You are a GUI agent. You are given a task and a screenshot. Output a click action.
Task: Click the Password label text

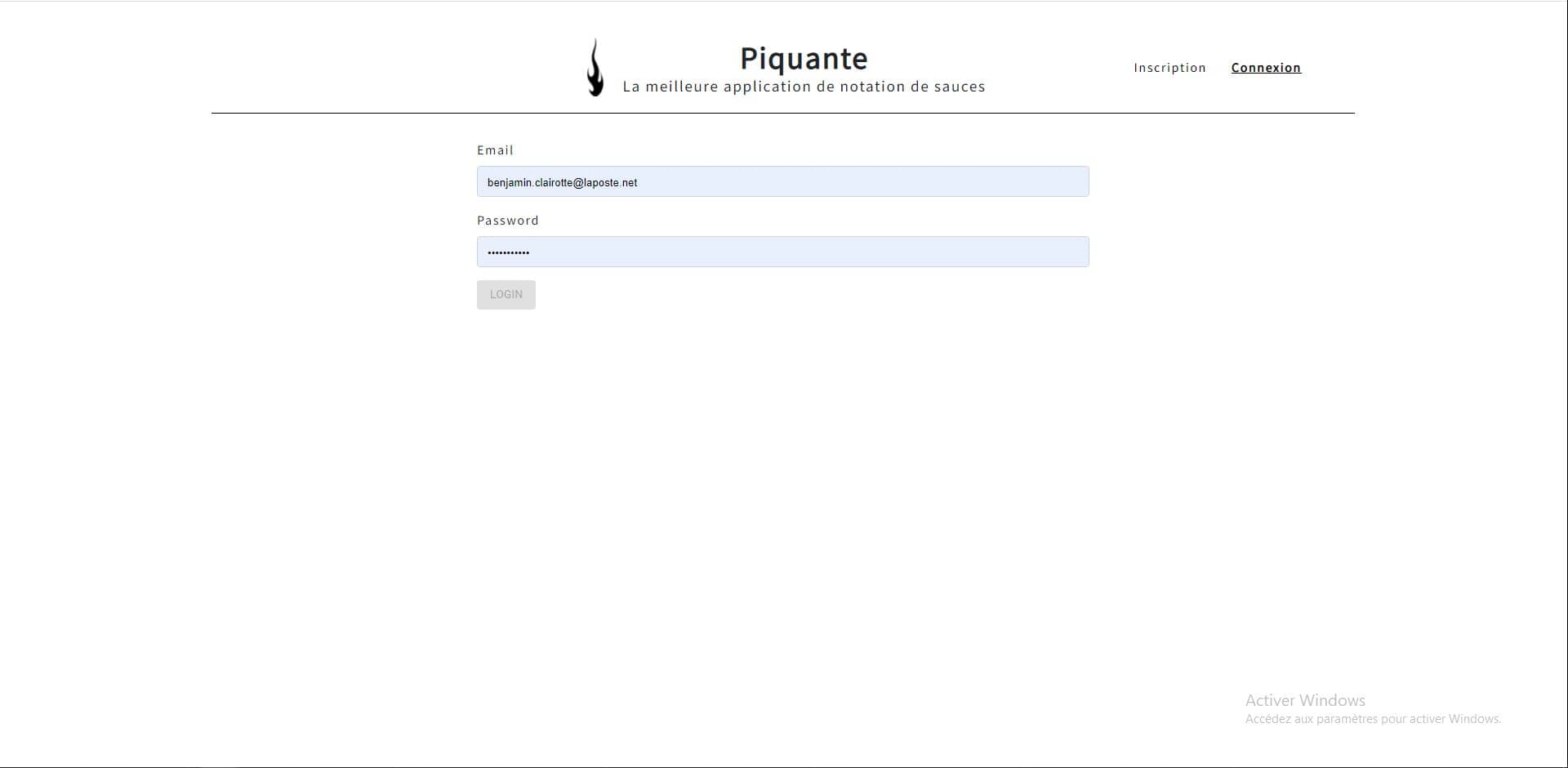(508, 221)
